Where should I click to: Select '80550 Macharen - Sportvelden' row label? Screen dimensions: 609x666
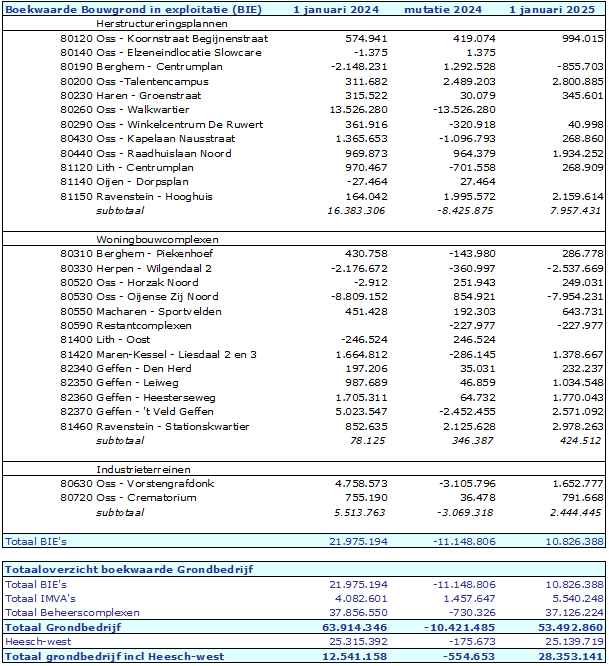pos(141,311)
